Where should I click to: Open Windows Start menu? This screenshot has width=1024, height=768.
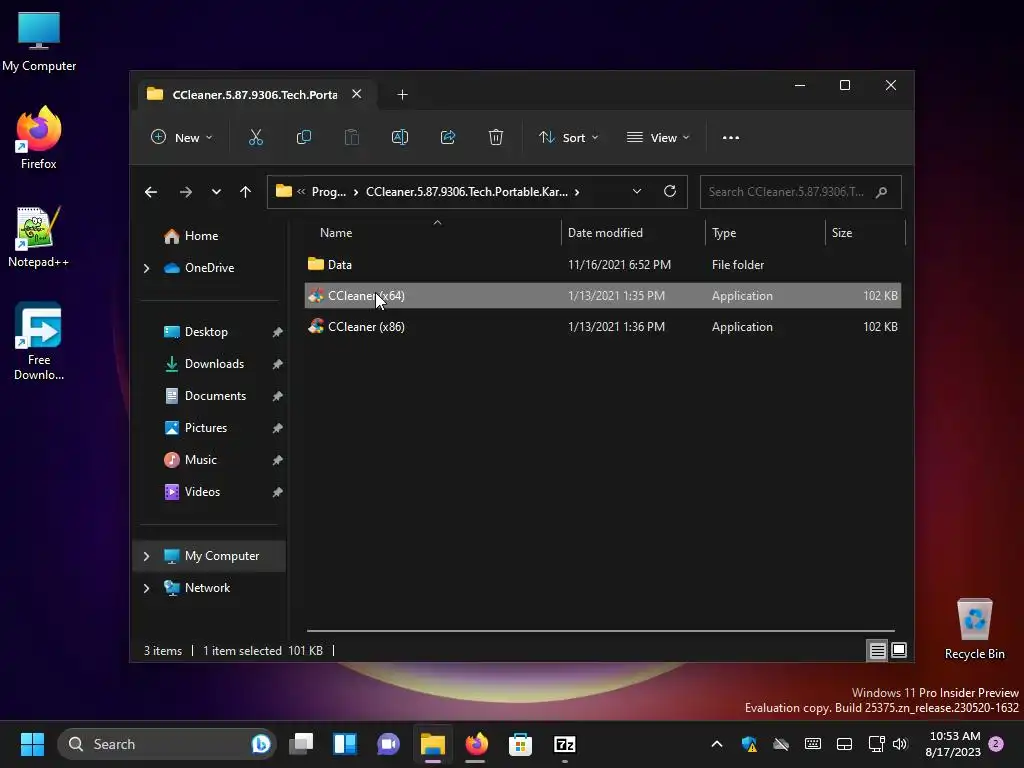pos(32,744)
